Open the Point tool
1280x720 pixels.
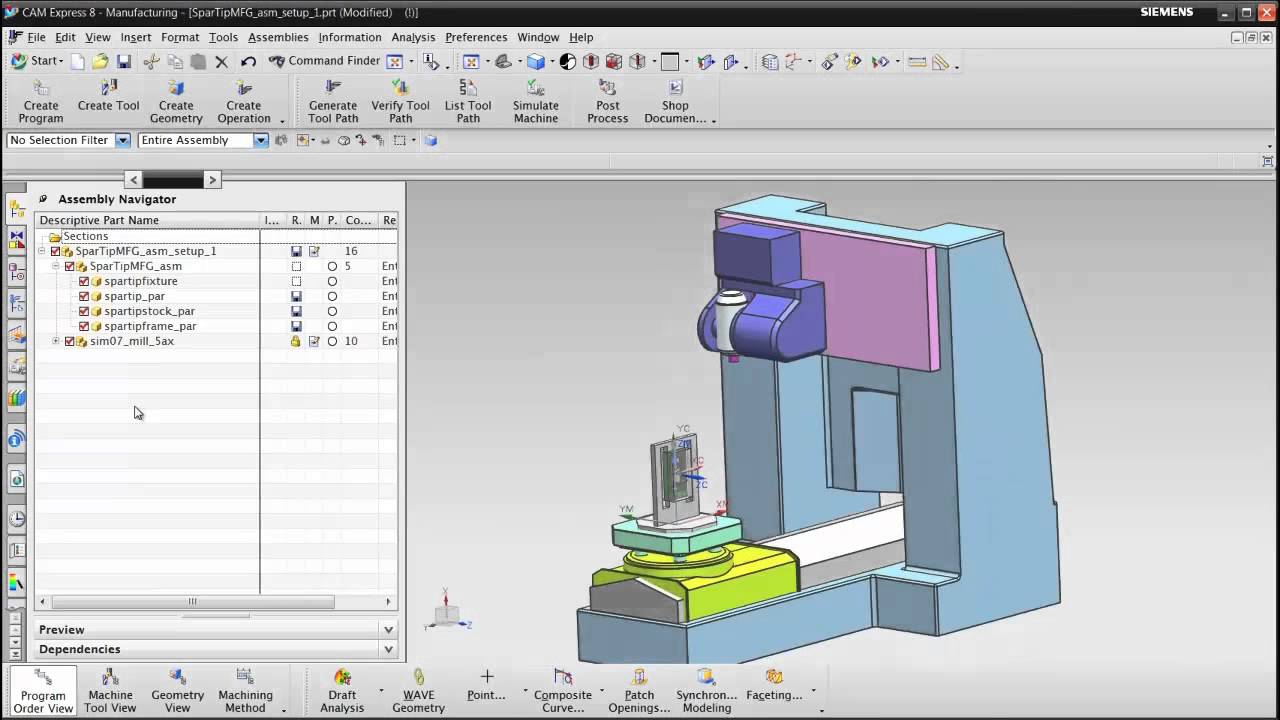(486, 686)
